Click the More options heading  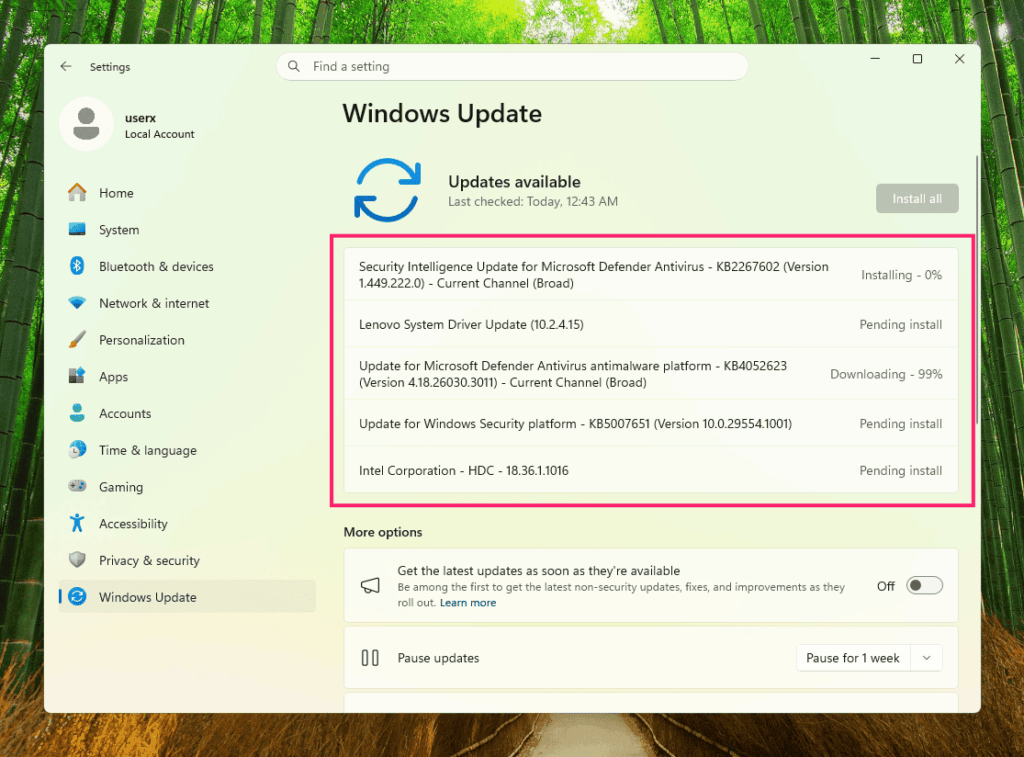coord(383,532)
